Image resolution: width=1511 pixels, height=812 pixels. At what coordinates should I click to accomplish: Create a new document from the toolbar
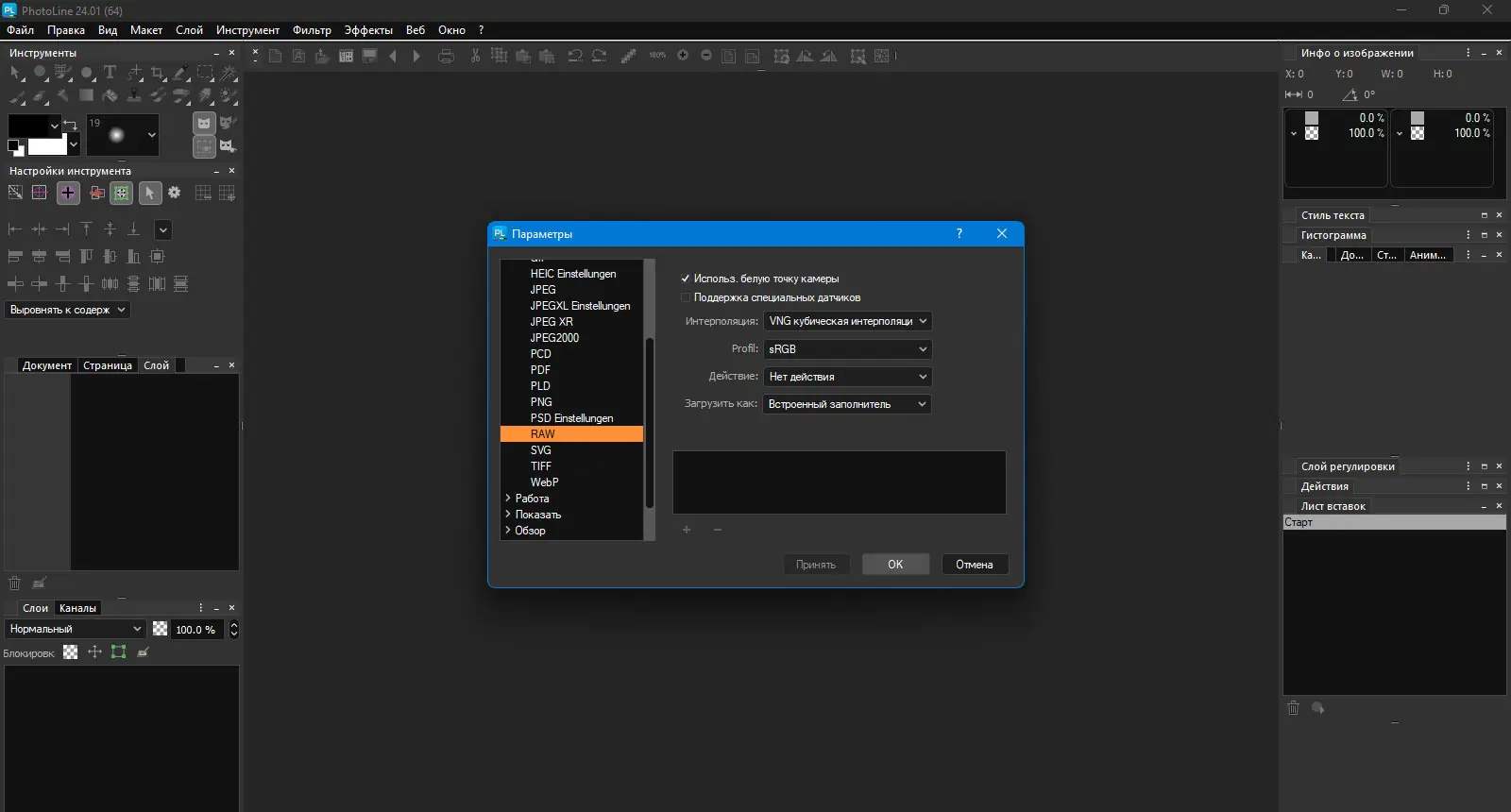click(276, 57)
